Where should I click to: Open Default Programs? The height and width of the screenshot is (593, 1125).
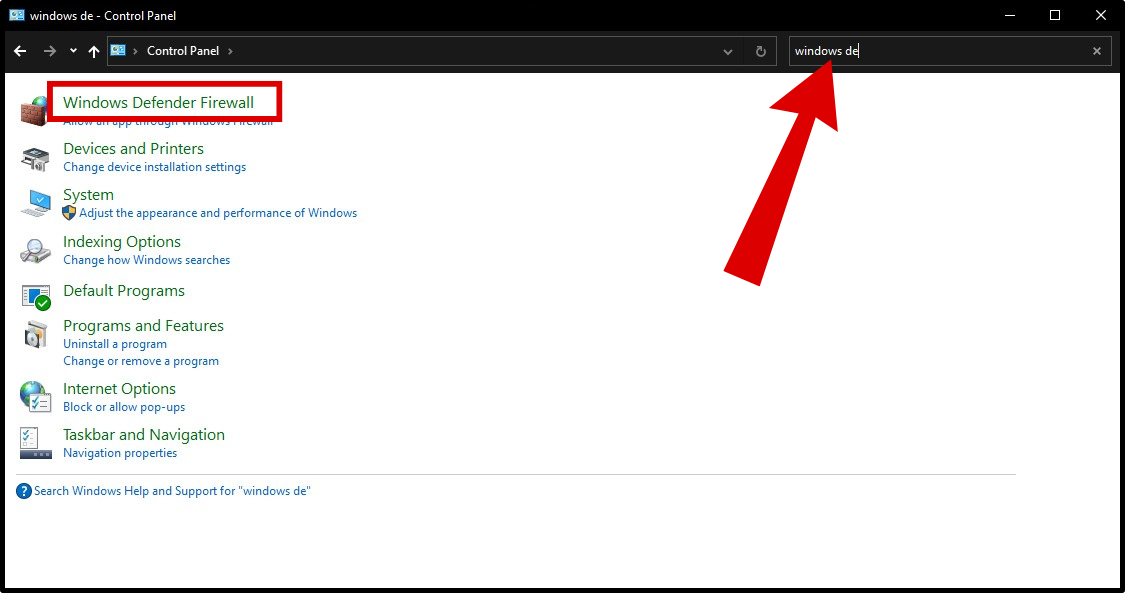click(x=124, y=290)
